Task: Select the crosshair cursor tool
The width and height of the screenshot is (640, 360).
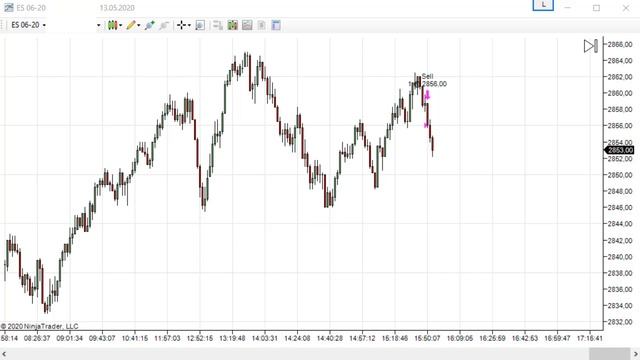Action: [182, 25]
